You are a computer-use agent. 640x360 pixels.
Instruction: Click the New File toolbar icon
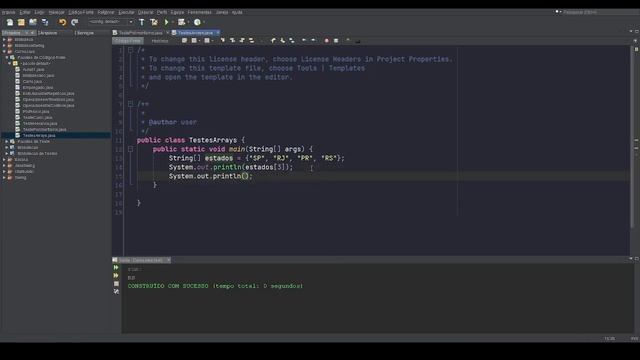click(10, 22)
